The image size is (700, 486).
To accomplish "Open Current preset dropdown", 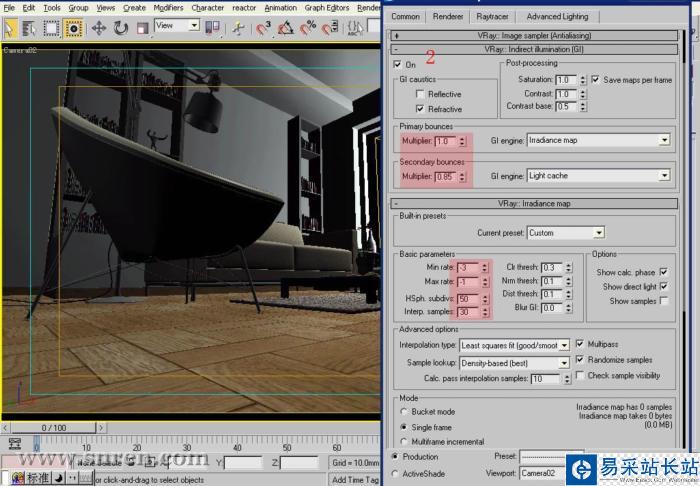I will [566, 233].
